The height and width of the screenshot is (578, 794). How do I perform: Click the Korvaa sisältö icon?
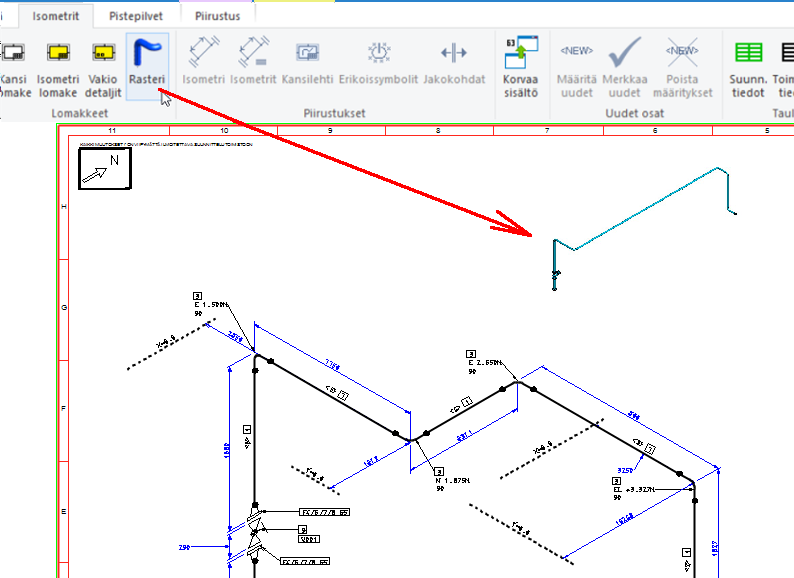coord(520,53)
